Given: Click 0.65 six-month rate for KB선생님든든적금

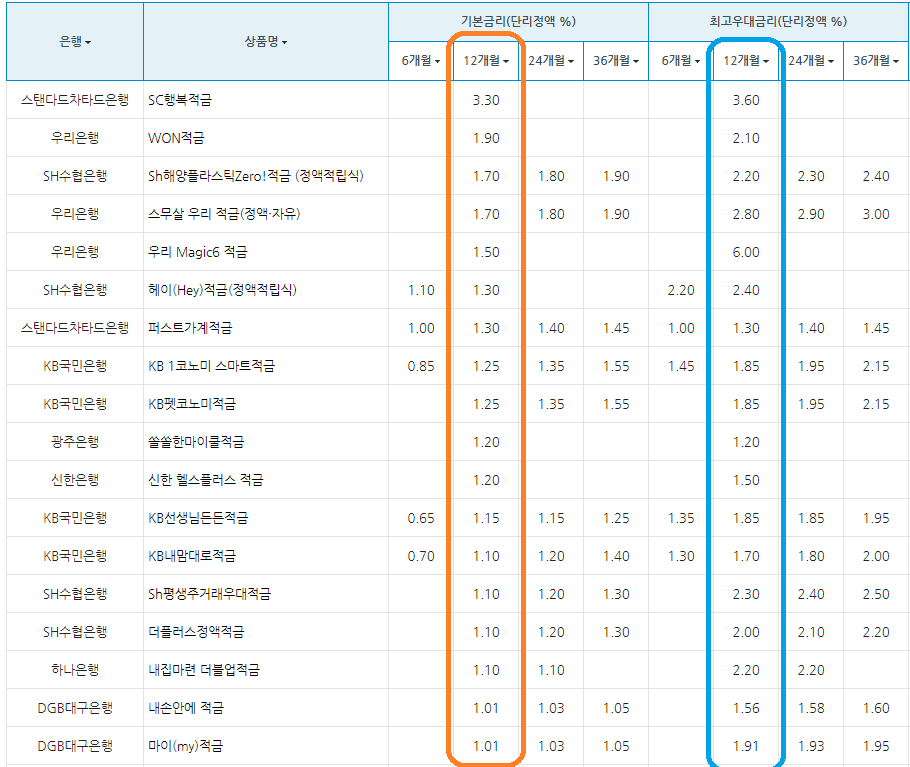Looking at the screenshot, I should pos(421,518).
